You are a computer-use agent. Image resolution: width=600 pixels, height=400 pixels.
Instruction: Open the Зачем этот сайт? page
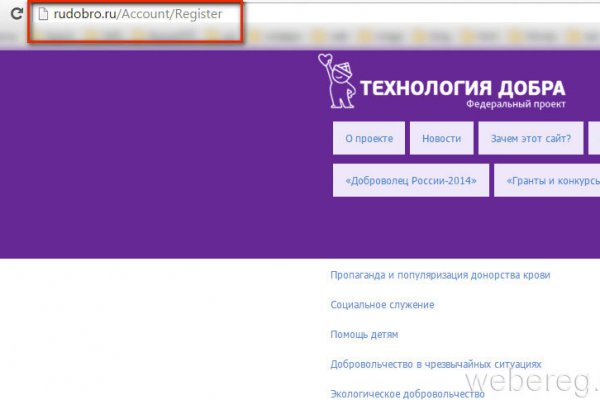pyautogui.click(x=529, y=139)
